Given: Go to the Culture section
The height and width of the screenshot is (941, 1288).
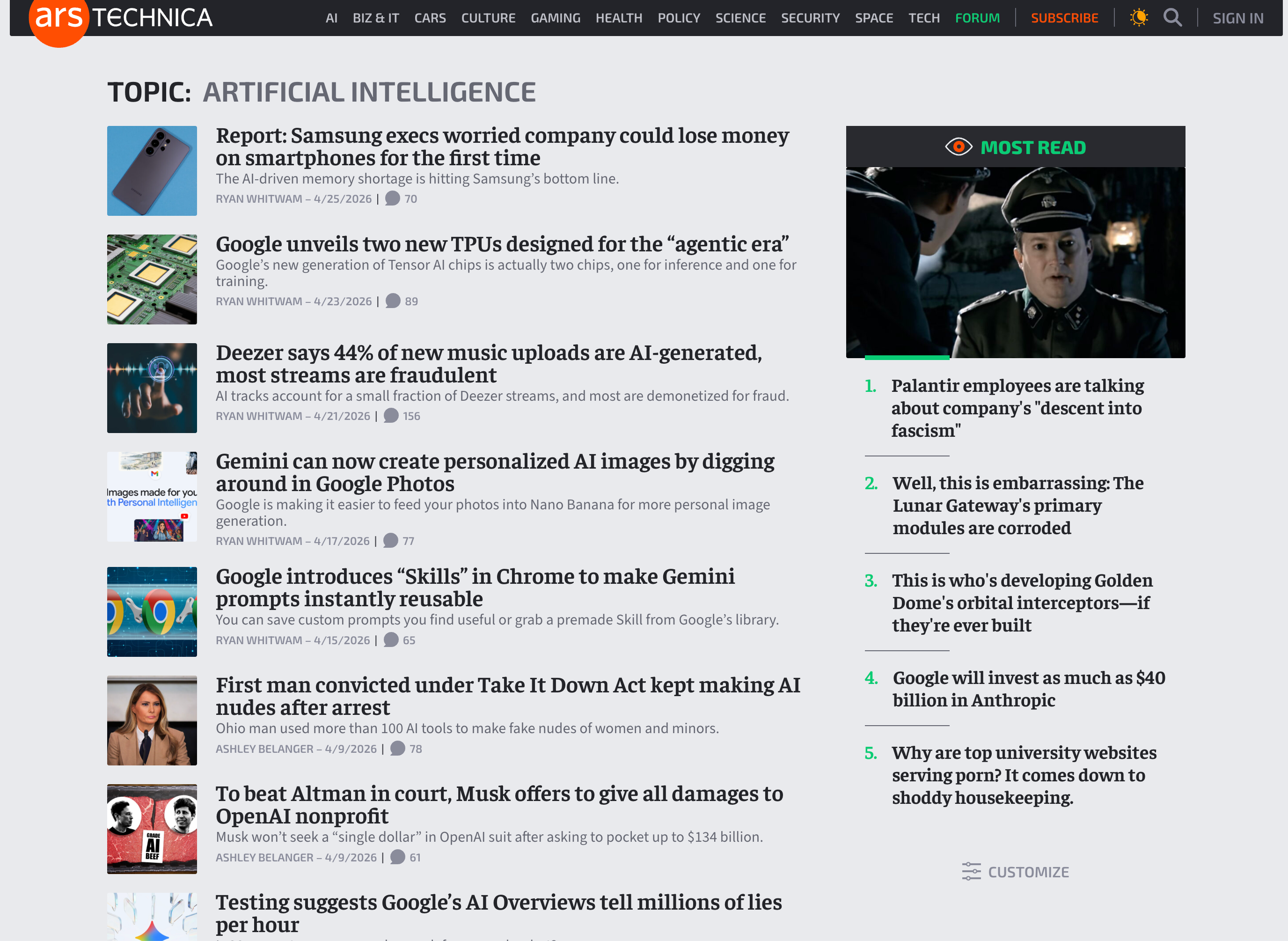Looking at the screenshot, I should click(488, 18).
